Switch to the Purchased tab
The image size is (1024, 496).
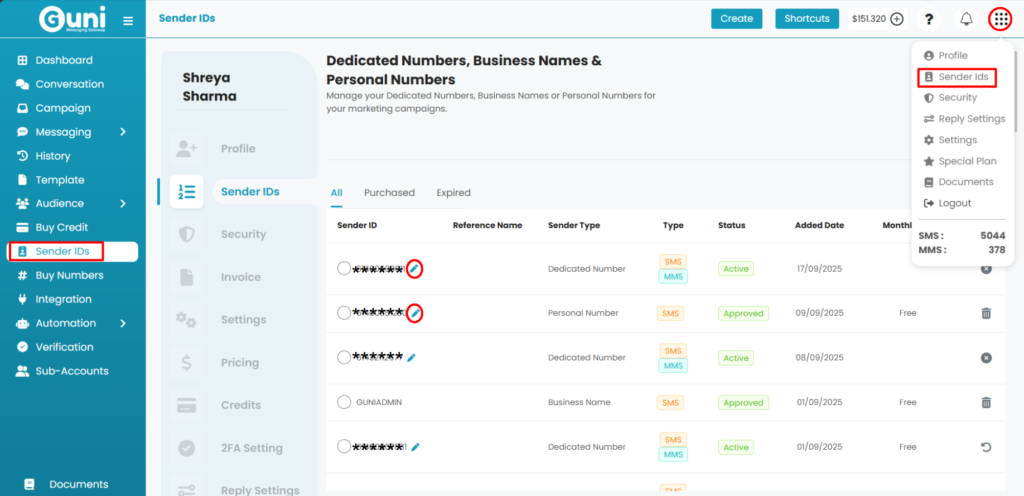(x=389, y=193)
